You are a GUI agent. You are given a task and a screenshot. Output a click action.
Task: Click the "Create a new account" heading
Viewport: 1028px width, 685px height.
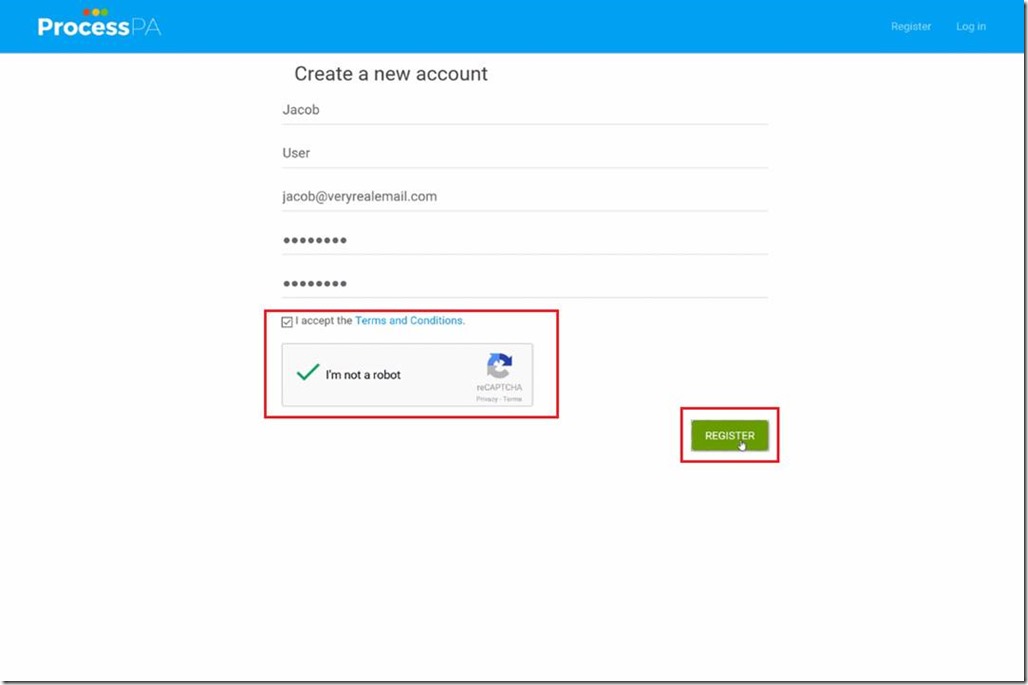(391, 74)
